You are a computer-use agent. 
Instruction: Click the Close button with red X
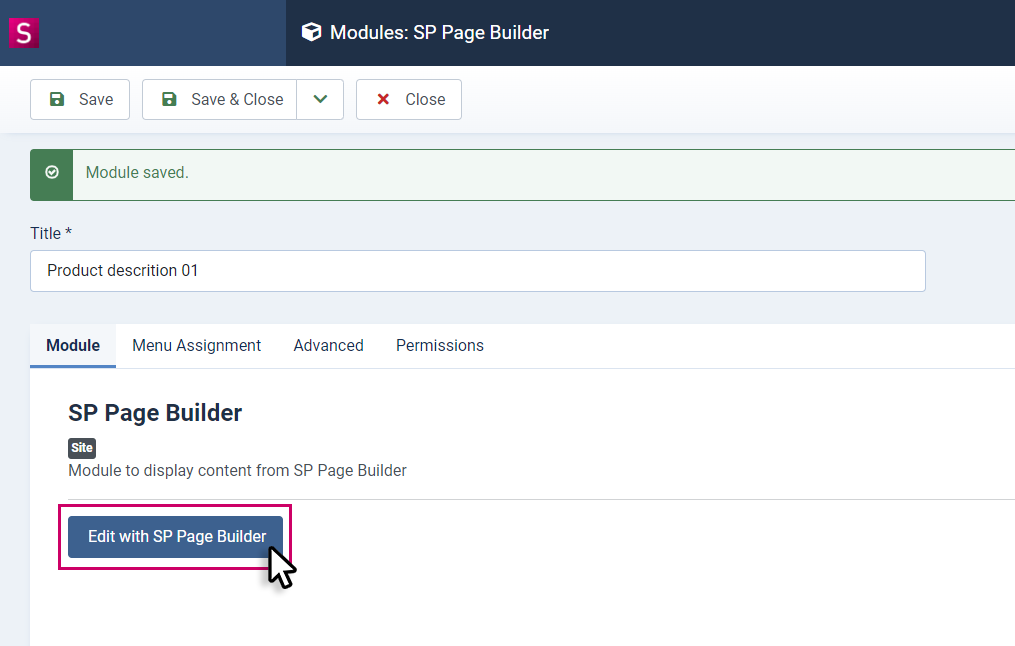click(x=409, y=100)
